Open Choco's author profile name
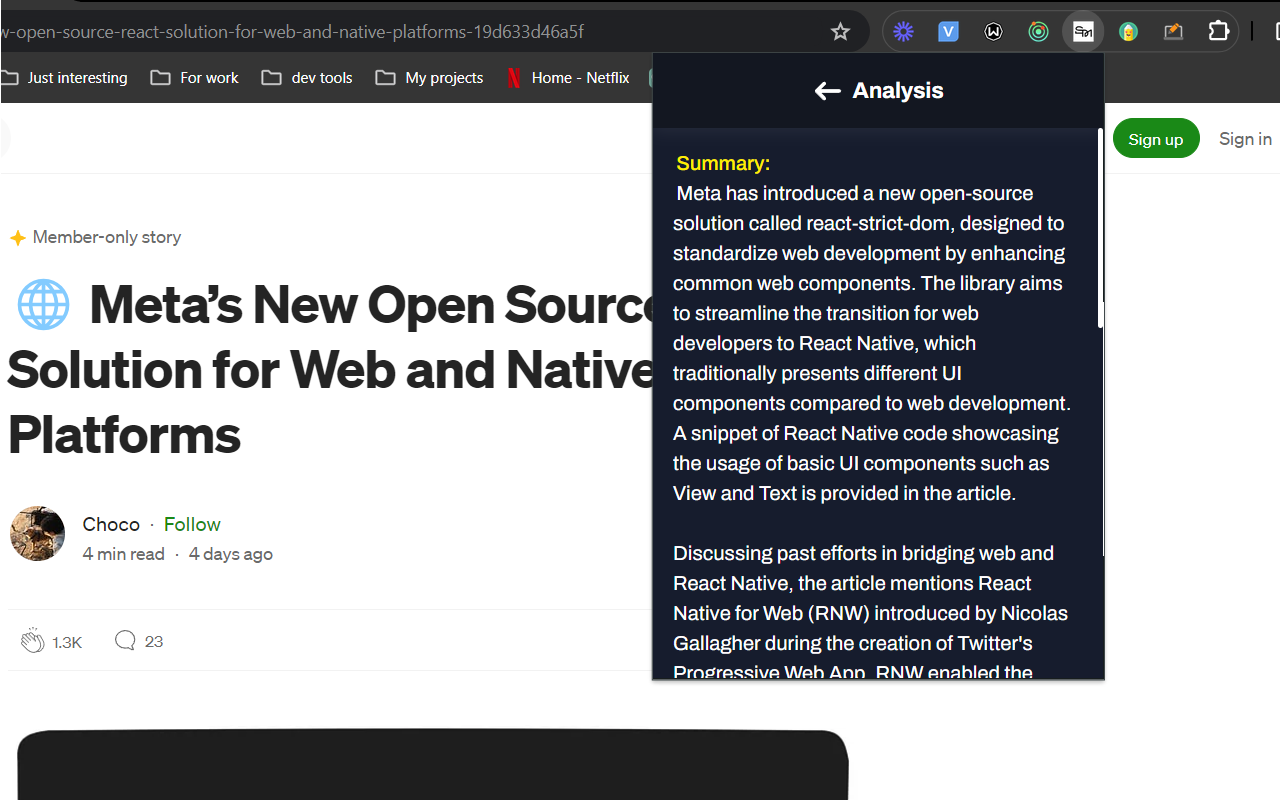This screenshot has height=800, width=1280. (x=111, y=524)
